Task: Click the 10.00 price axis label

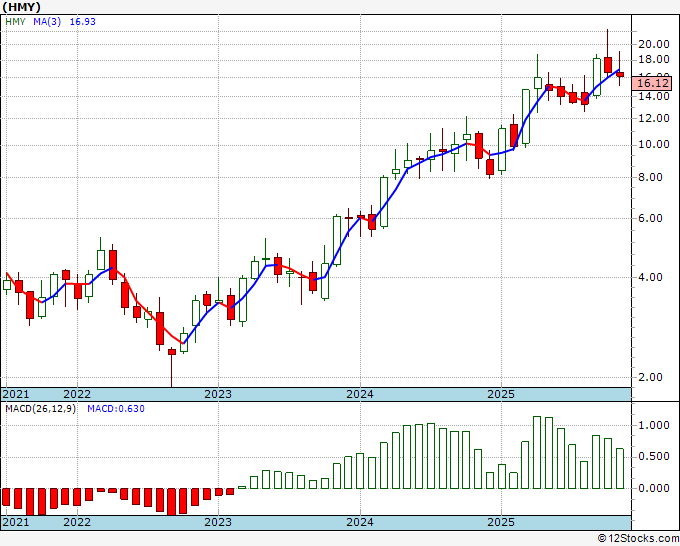Action: pos(654,144)
